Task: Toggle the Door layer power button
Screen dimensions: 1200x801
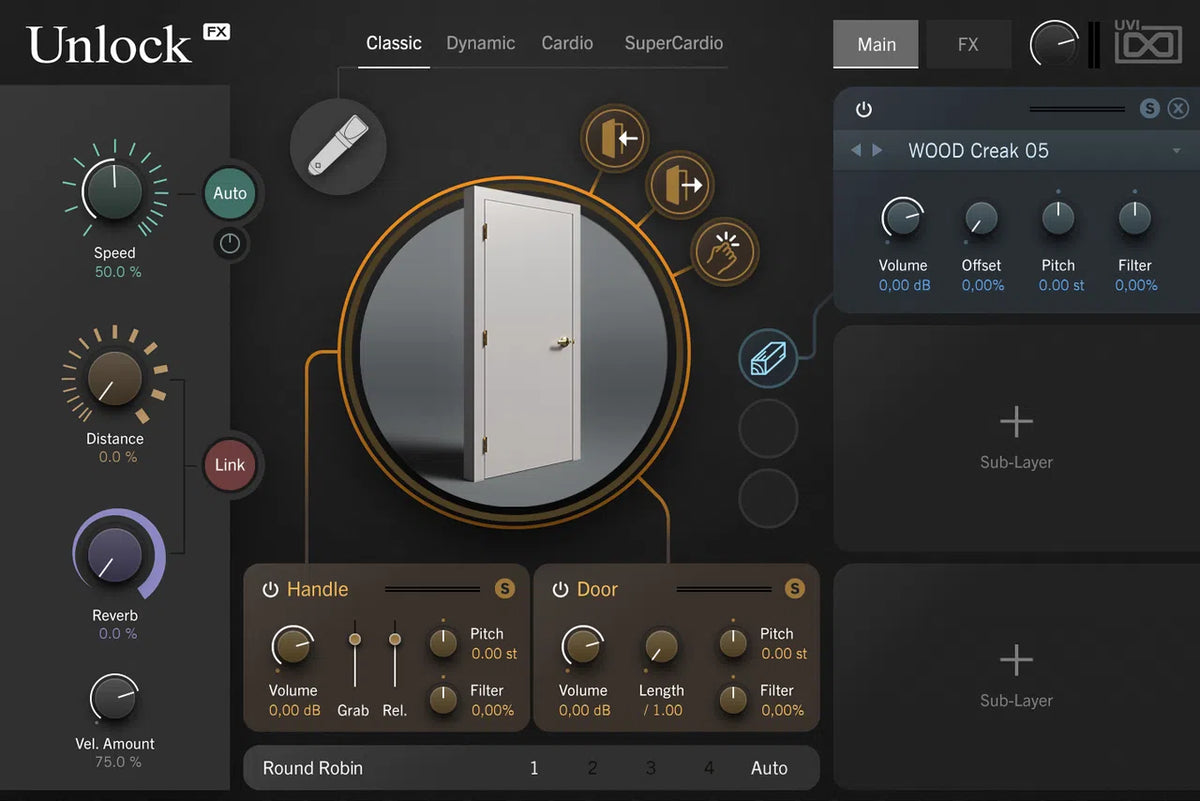Action: click(560, 590)
